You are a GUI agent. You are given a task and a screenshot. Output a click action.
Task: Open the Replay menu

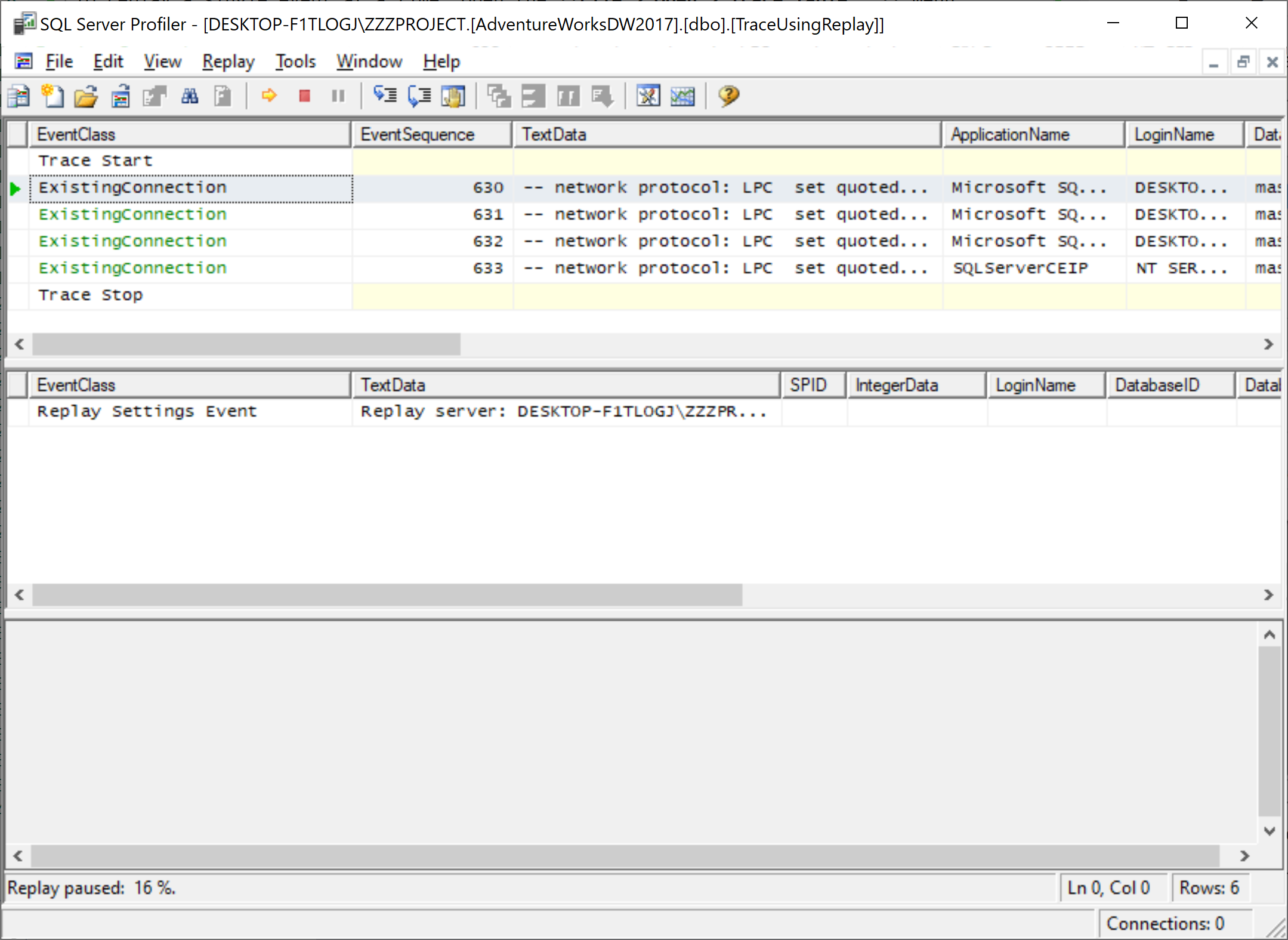point(228,61)
